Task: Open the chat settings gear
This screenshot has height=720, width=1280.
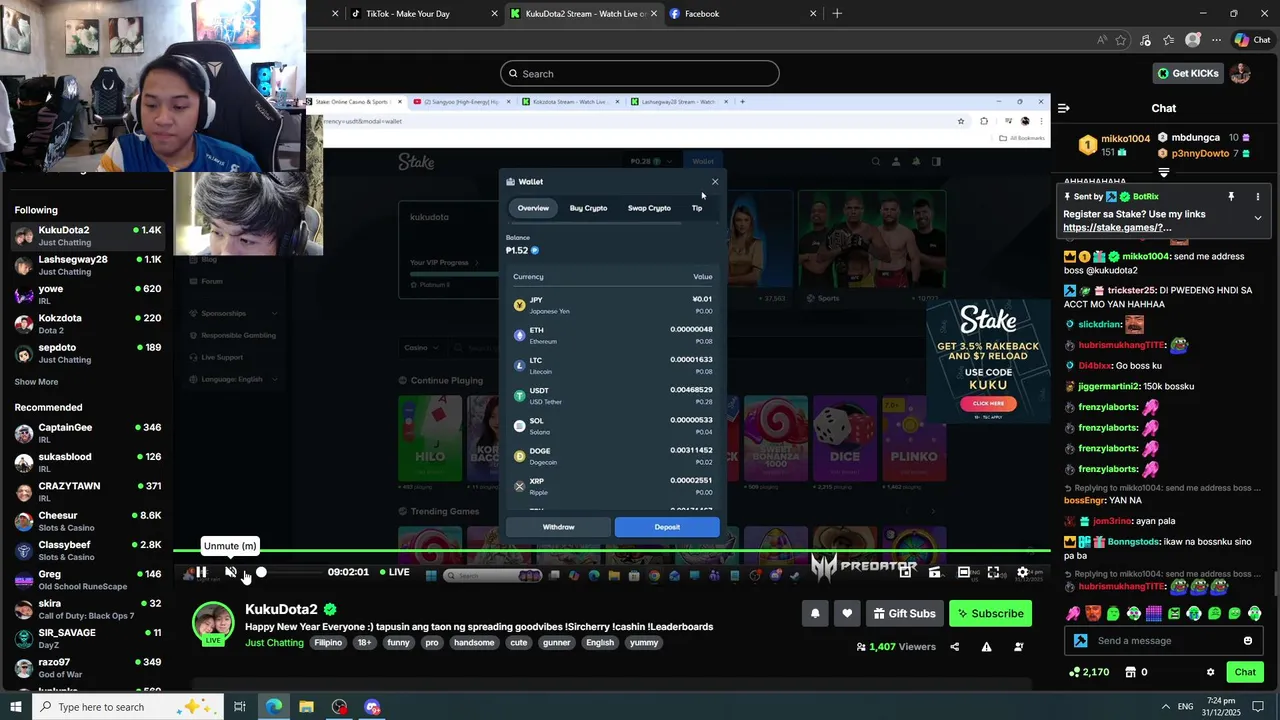Action: coord(1210,672)
